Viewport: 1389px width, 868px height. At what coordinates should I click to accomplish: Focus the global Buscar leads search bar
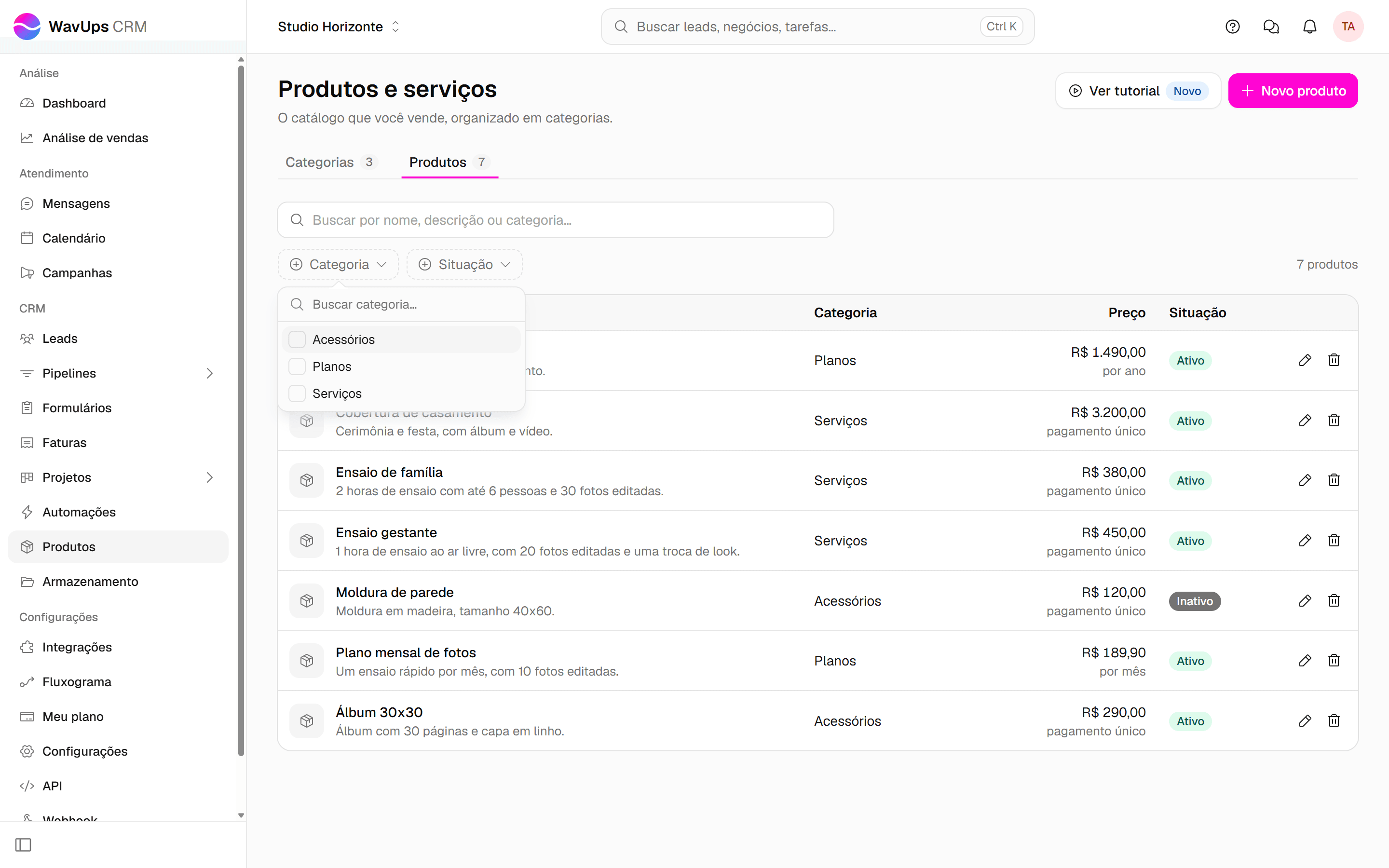coord(817,27)
